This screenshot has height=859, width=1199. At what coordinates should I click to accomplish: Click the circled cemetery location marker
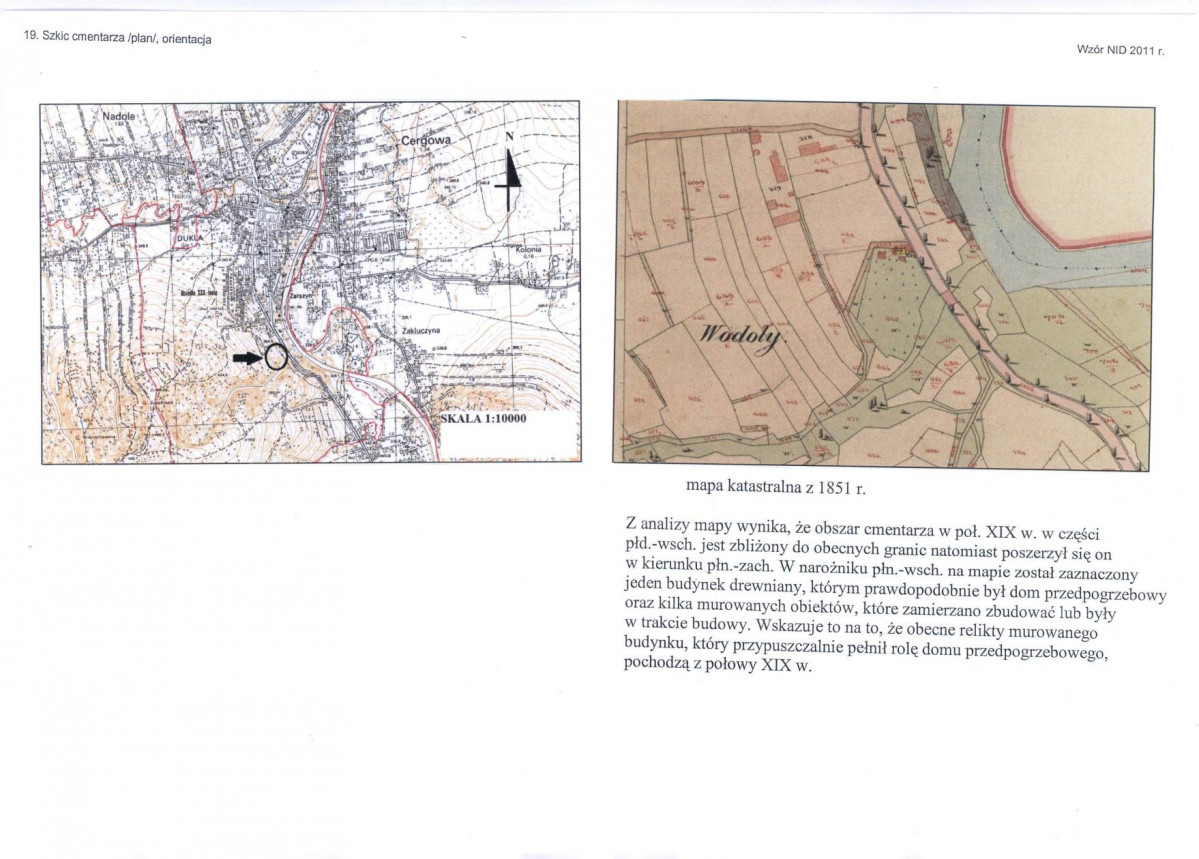coord(276,356)
